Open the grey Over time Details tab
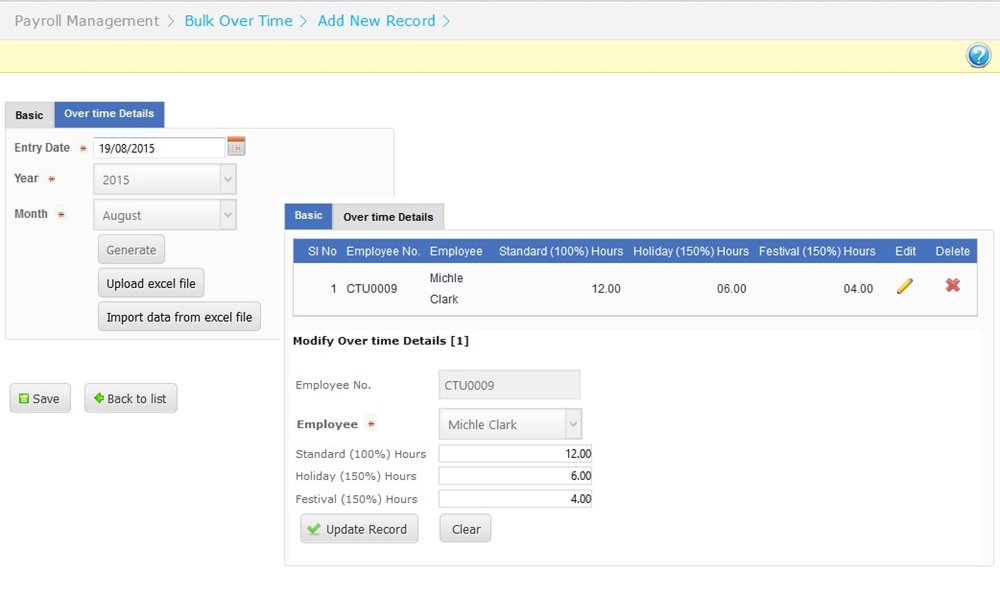 [x=388, y=217]
